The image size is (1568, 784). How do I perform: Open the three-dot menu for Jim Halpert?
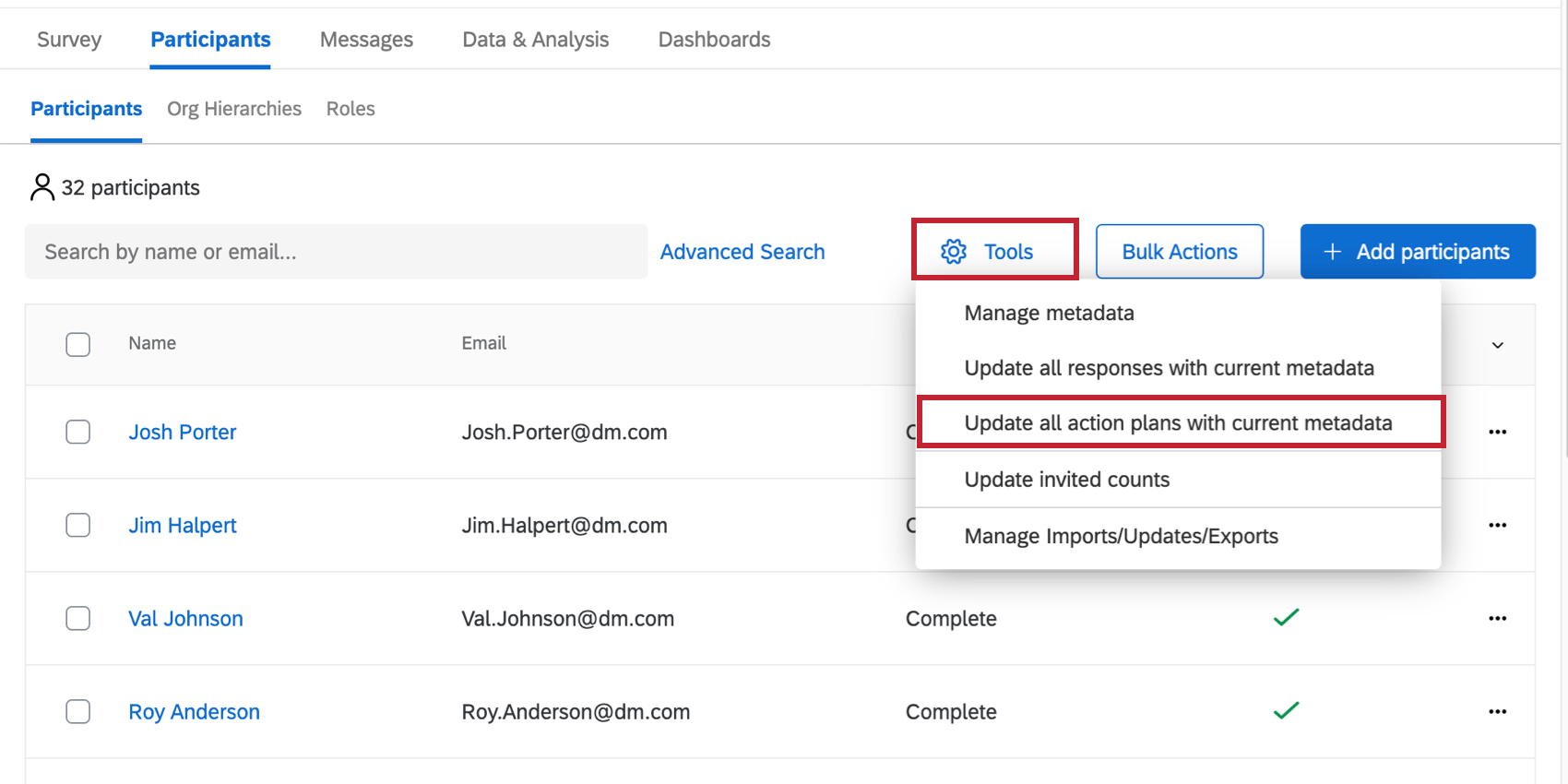pyautogui.click(x=1497, y=525)
